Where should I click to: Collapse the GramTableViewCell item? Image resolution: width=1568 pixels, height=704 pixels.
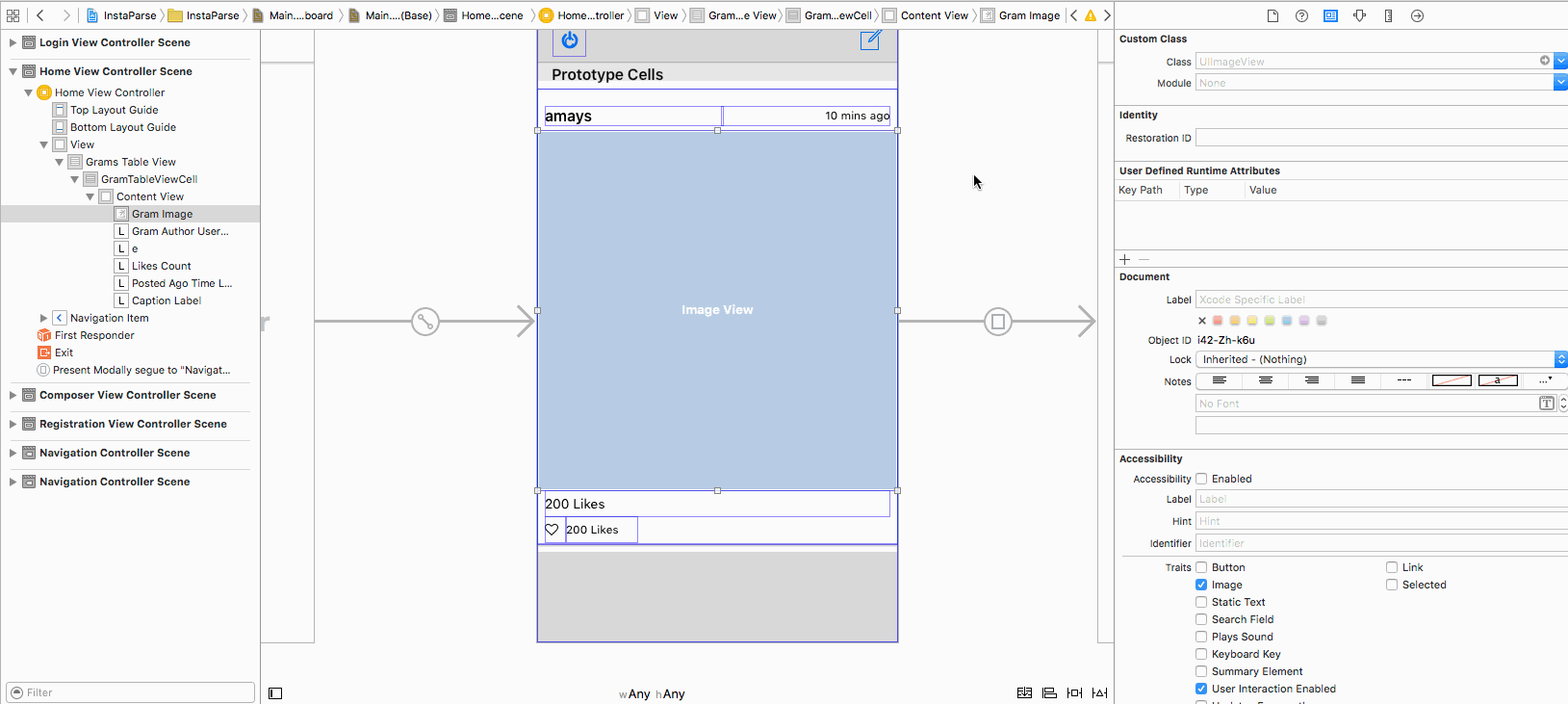coord(74,179)
